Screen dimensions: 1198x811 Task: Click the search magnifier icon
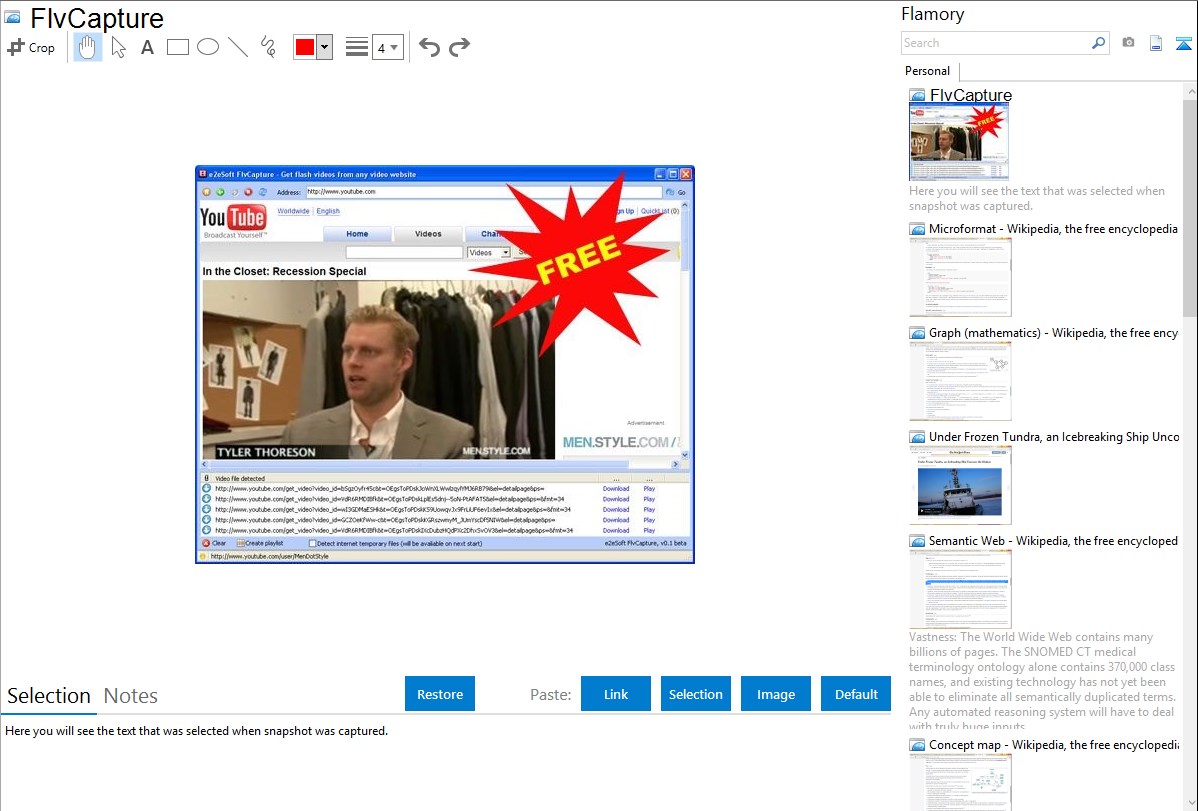click(x=1099, y=43)
